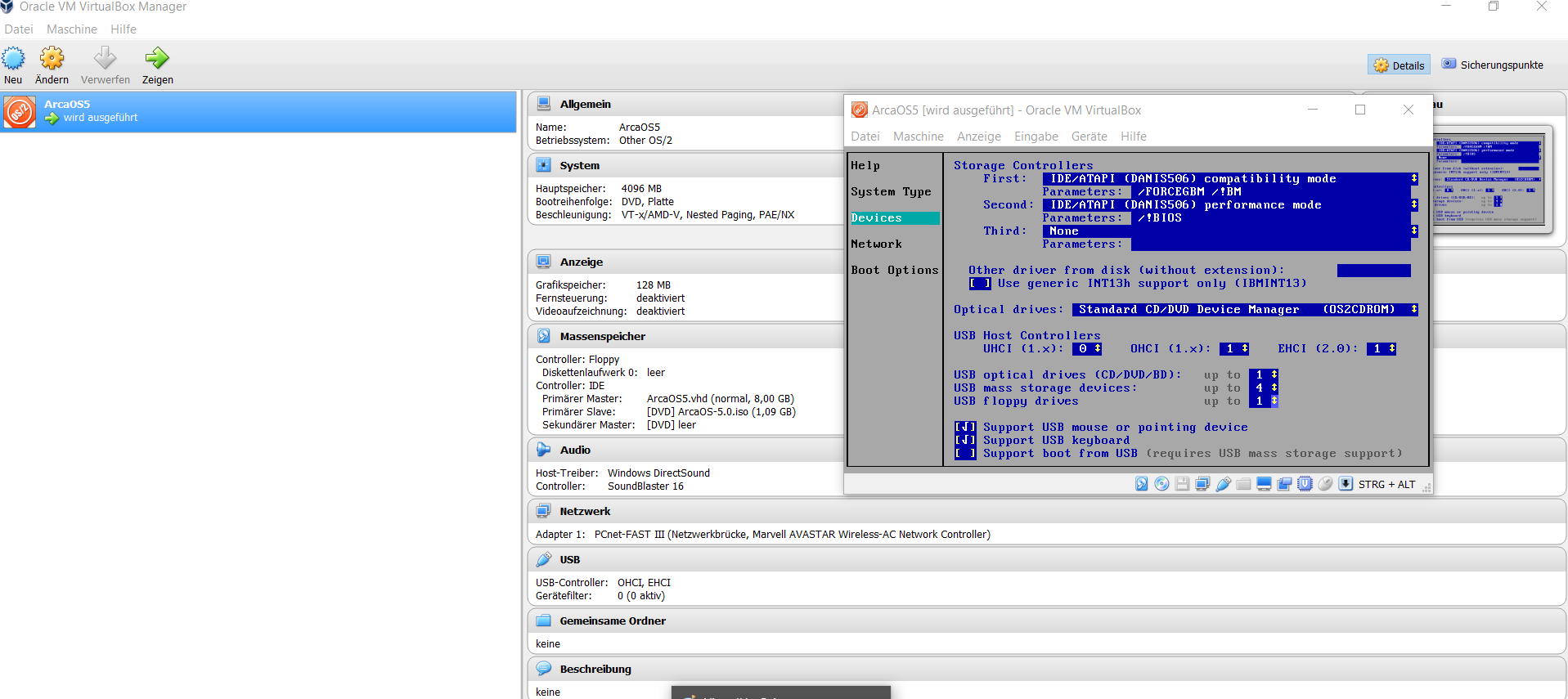1568x699 pixels.
Task: Click the Zeigen green arrow icon
Action: pos(157,58)
